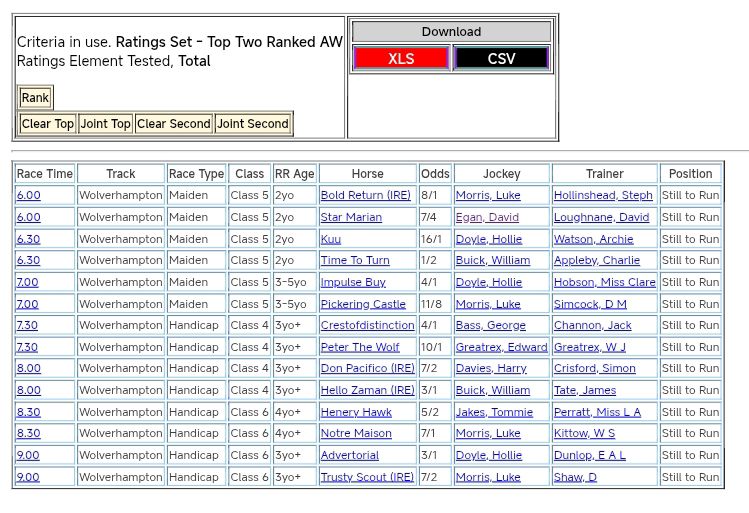This screenshot has width=749, height=513.
Task: Open the Star Marian horse page
Action: pos(351,217)
